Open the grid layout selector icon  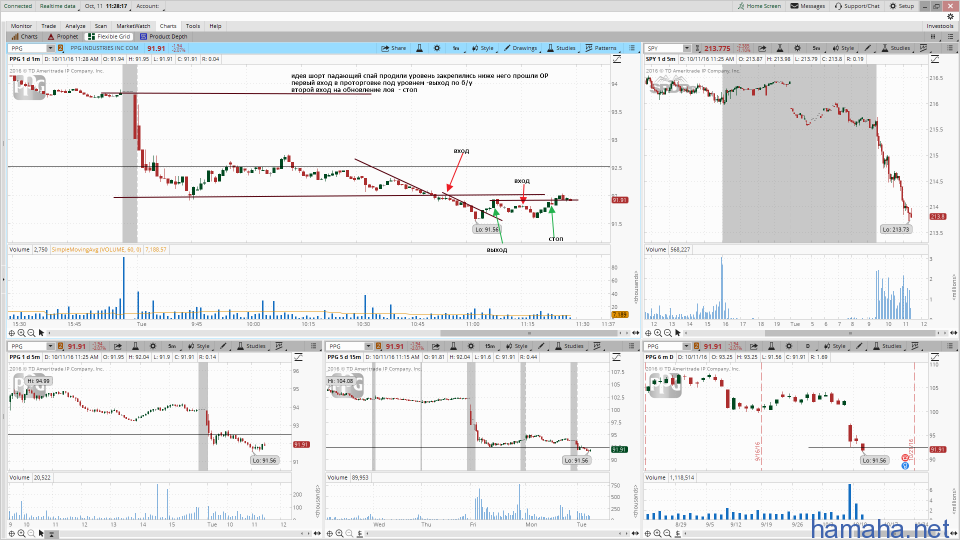point(933,37)
